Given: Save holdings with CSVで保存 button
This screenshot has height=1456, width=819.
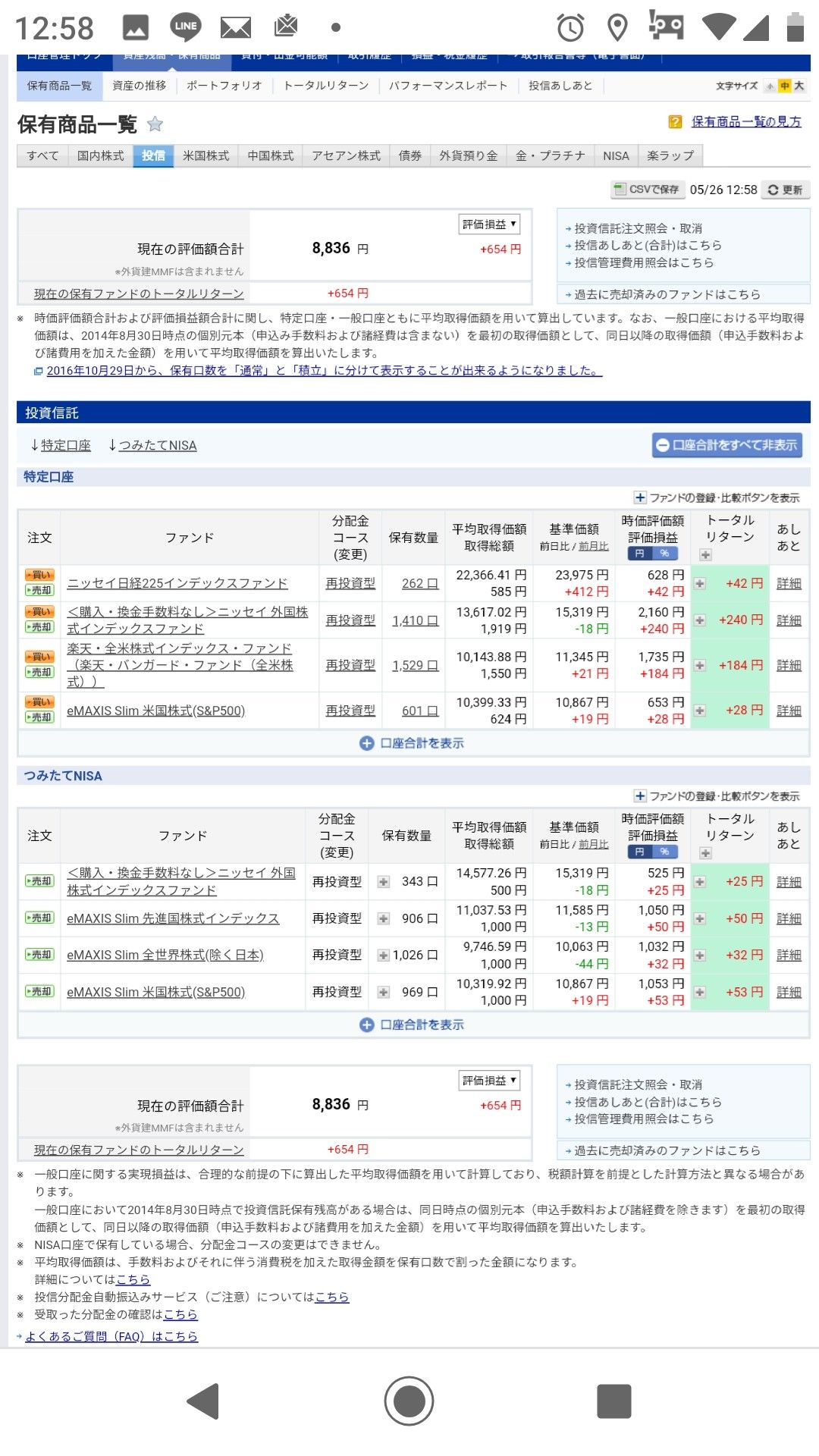Looking at the screenshot, I should click(x=647, y=190).
